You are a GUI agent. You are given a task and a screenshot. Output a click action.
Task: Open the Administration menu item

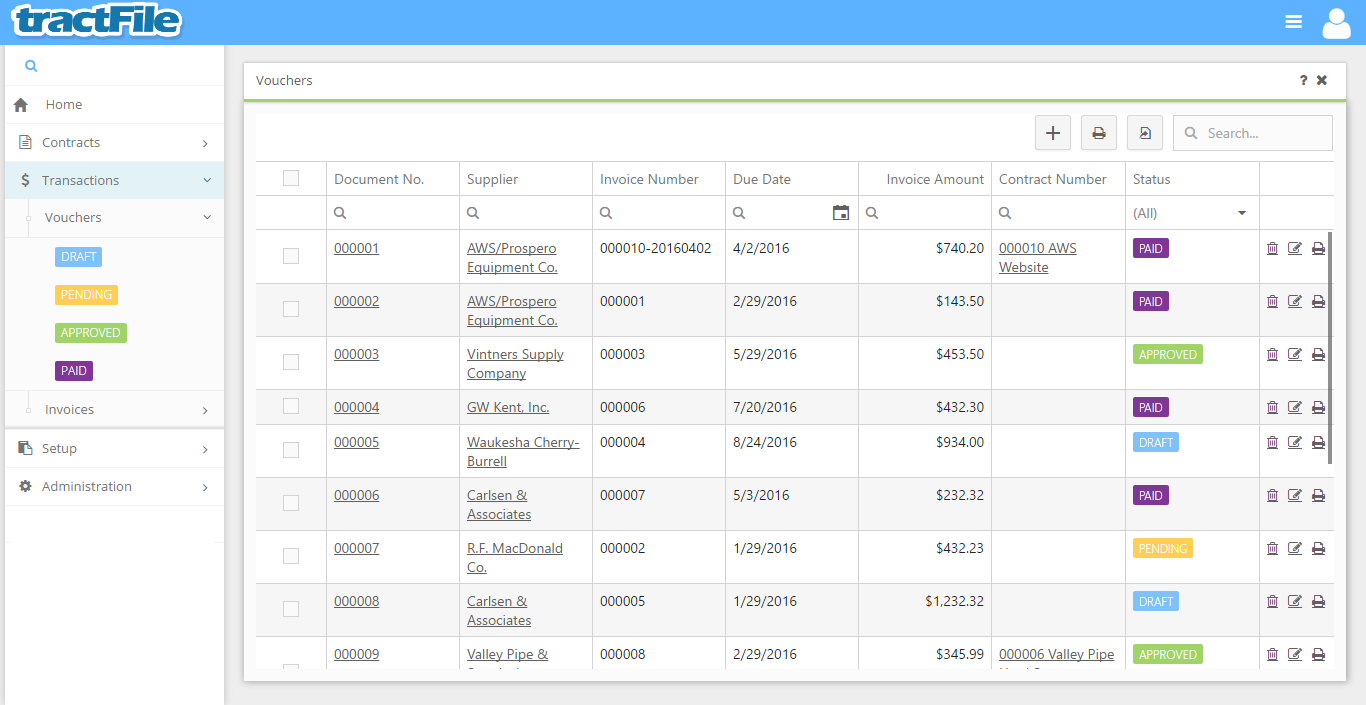[87, 487]
